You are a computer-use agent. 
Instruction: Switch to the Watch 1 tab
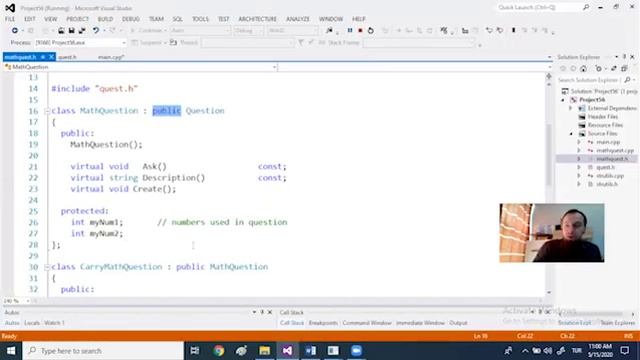tap(54, 323)
